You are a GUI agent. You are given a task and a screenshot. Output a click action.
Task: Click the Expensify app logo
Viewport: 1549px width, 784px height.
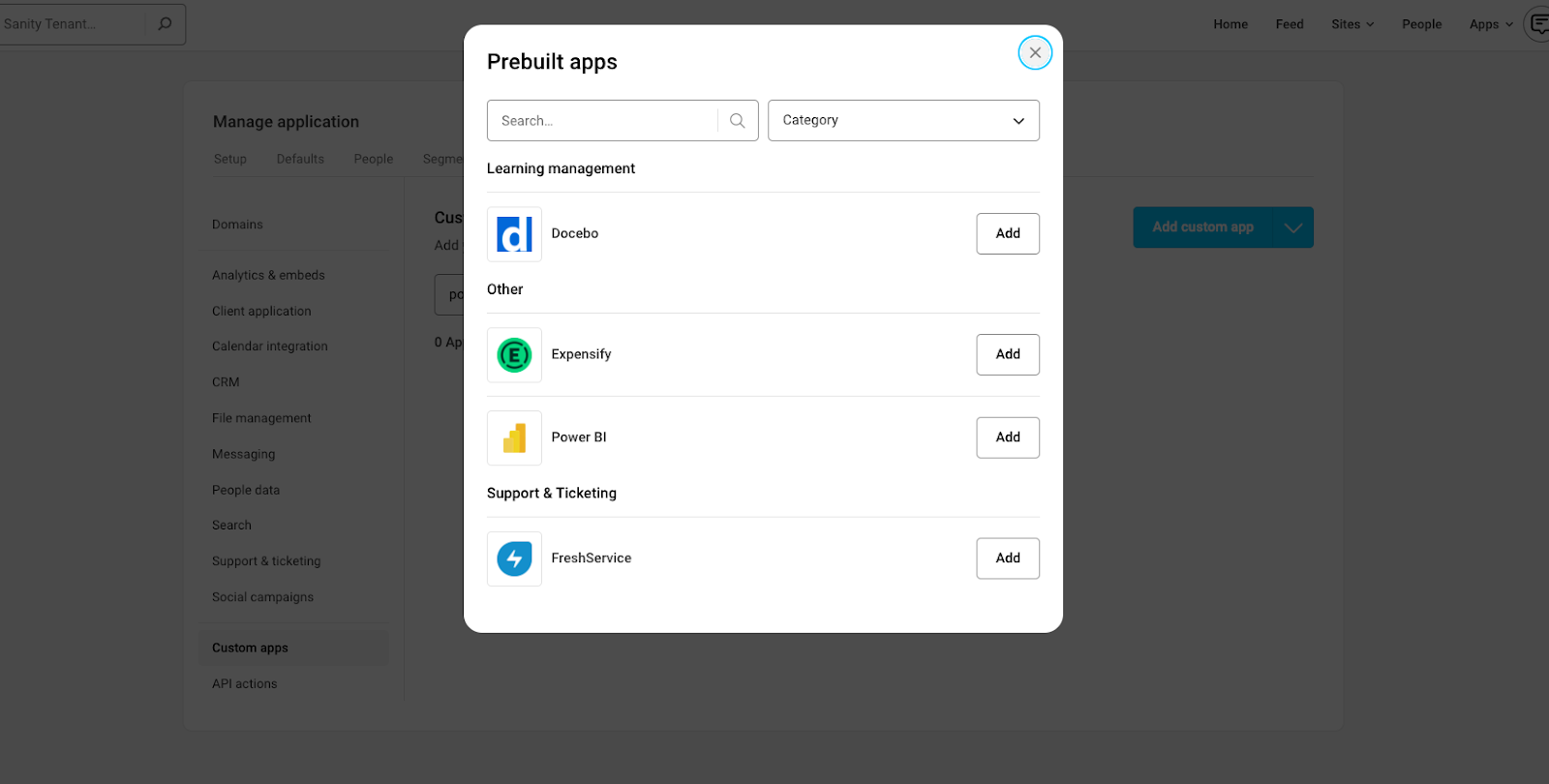click(514, 355)
